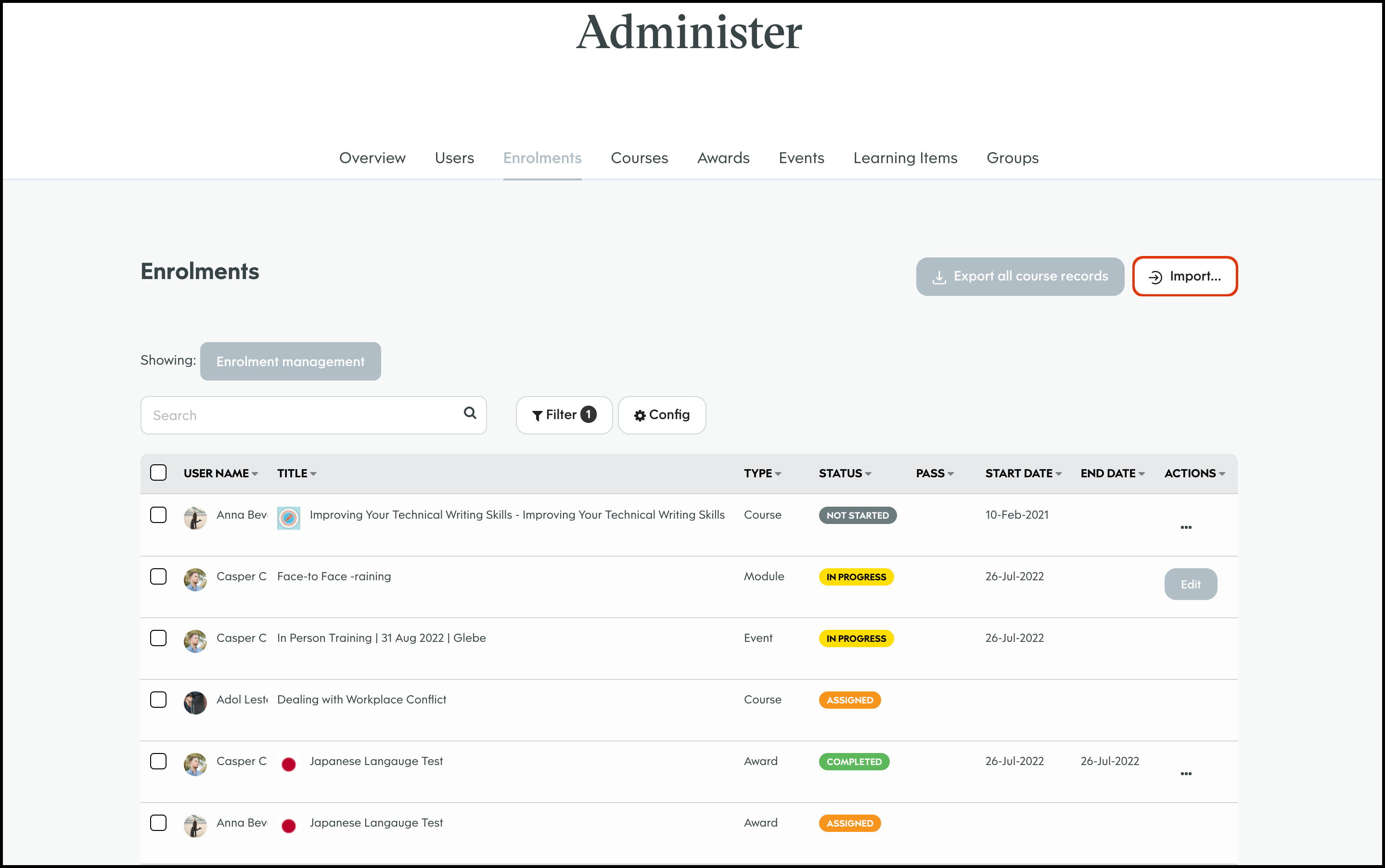Click the Config gear icon
1385x868 pixels.
[x=640, y=416]
